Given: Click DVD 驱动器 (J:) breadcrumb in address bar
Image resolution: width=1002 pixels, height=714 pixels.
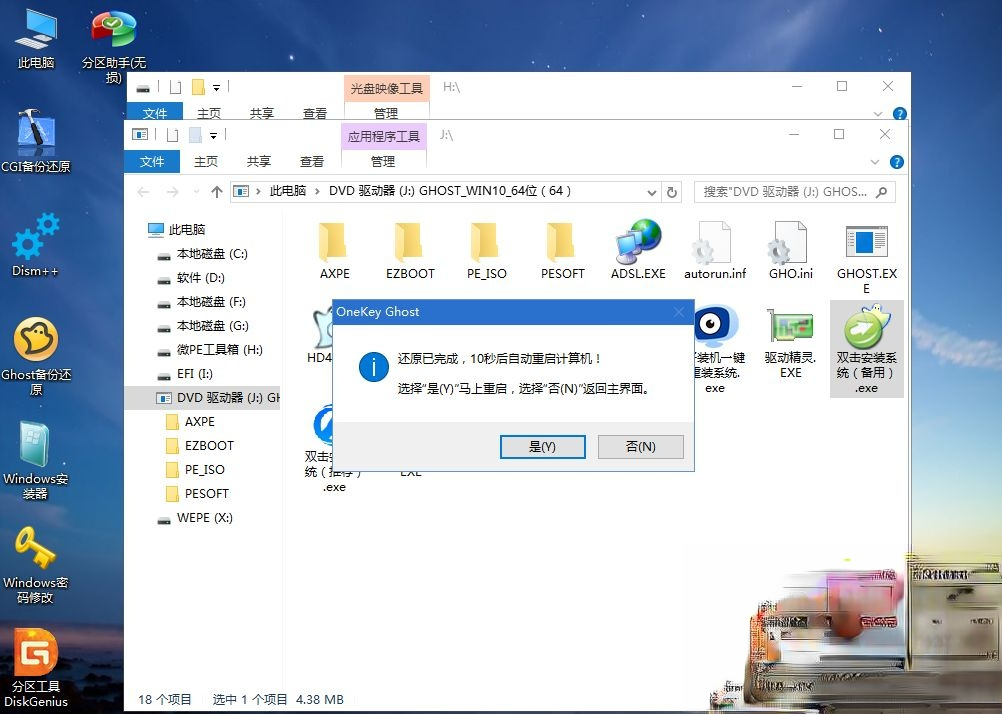Looking at the screenshot, I should (x=450, y=191).
